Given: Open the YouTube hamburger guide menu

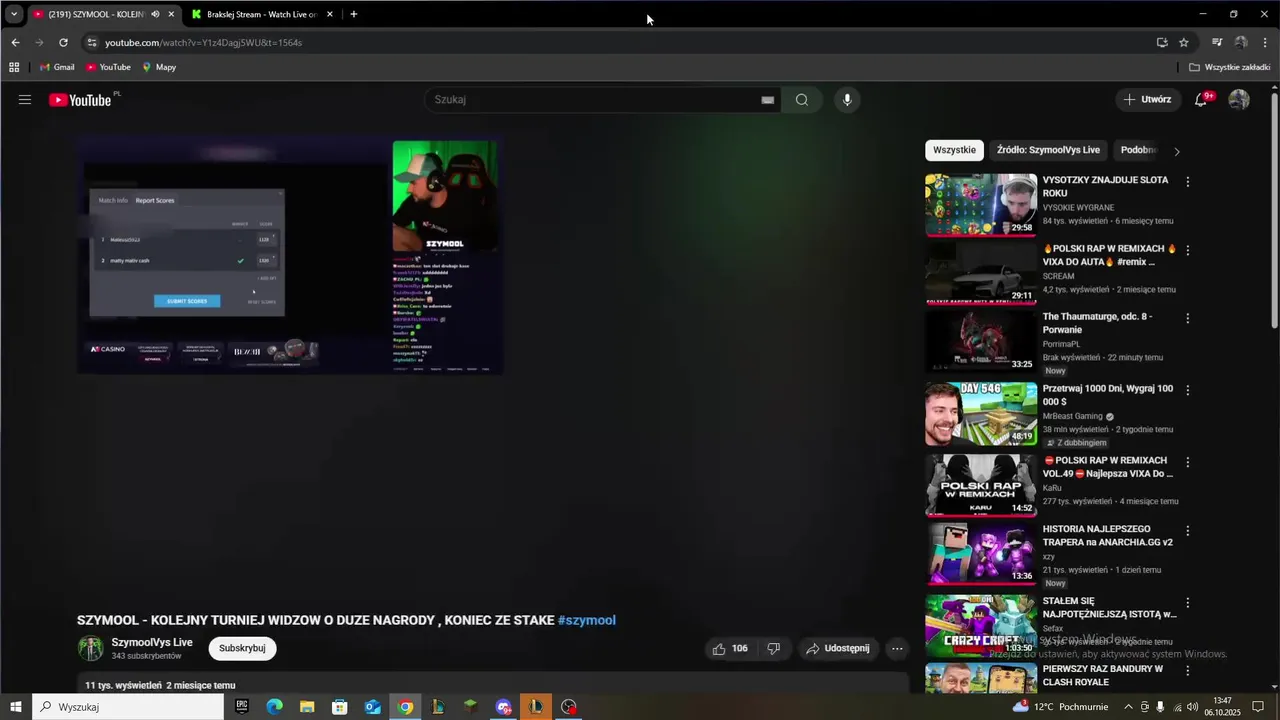Looking at the screenshot, I should click(x=25, y=100).
